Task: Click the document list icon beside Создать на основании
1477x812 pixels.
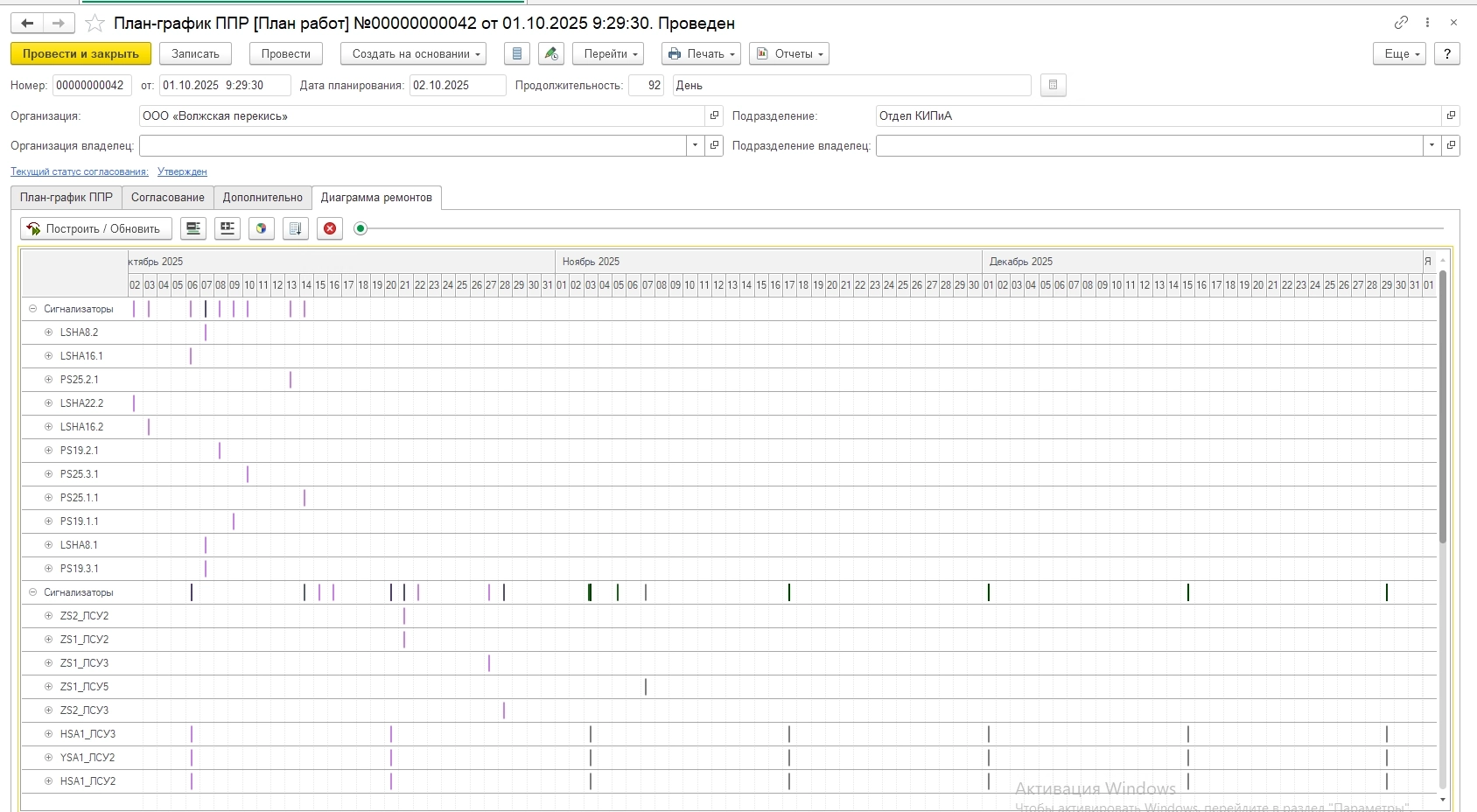Action: tap(517, 54)
